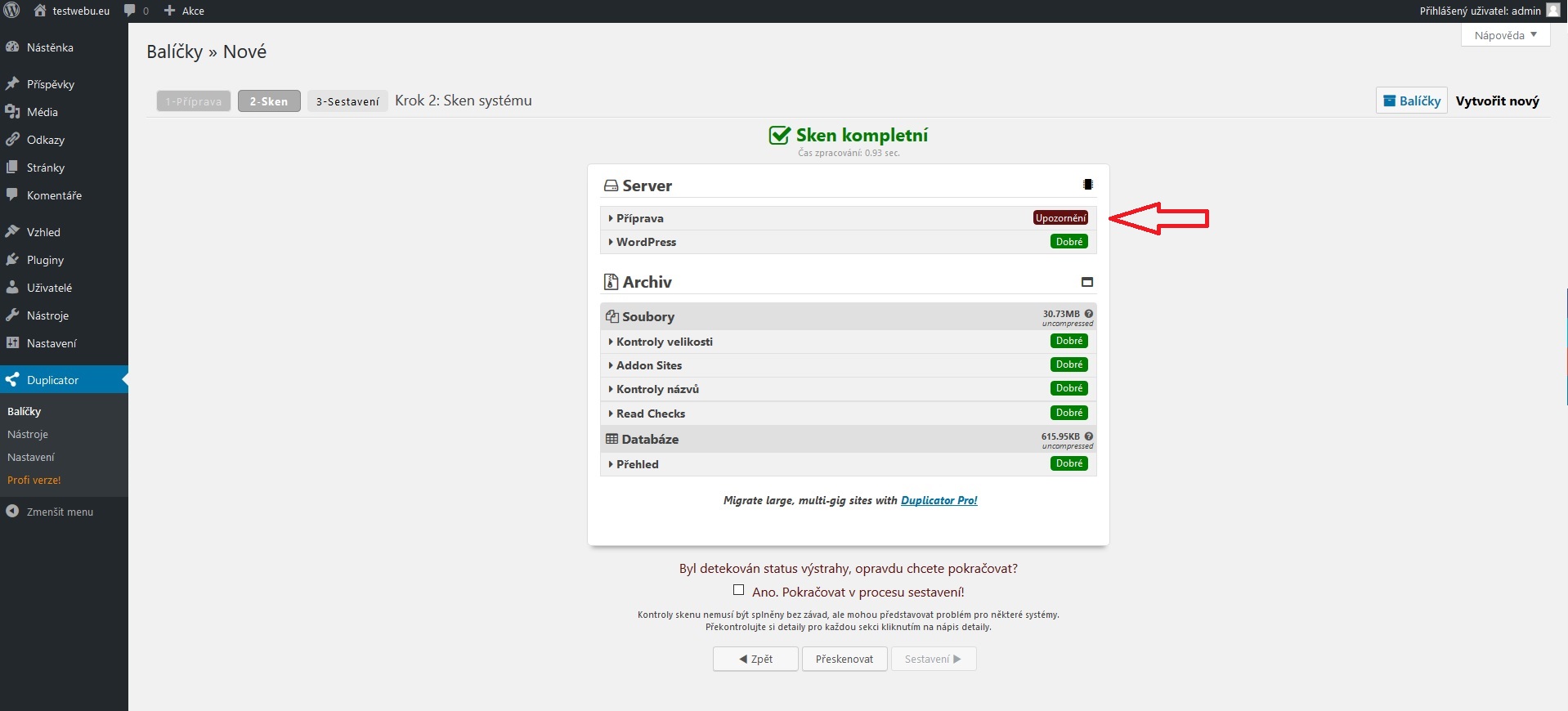Click help icon next to 615.95KB size
This screenshot has width=1568, height=711.
tap(1089, 436)
